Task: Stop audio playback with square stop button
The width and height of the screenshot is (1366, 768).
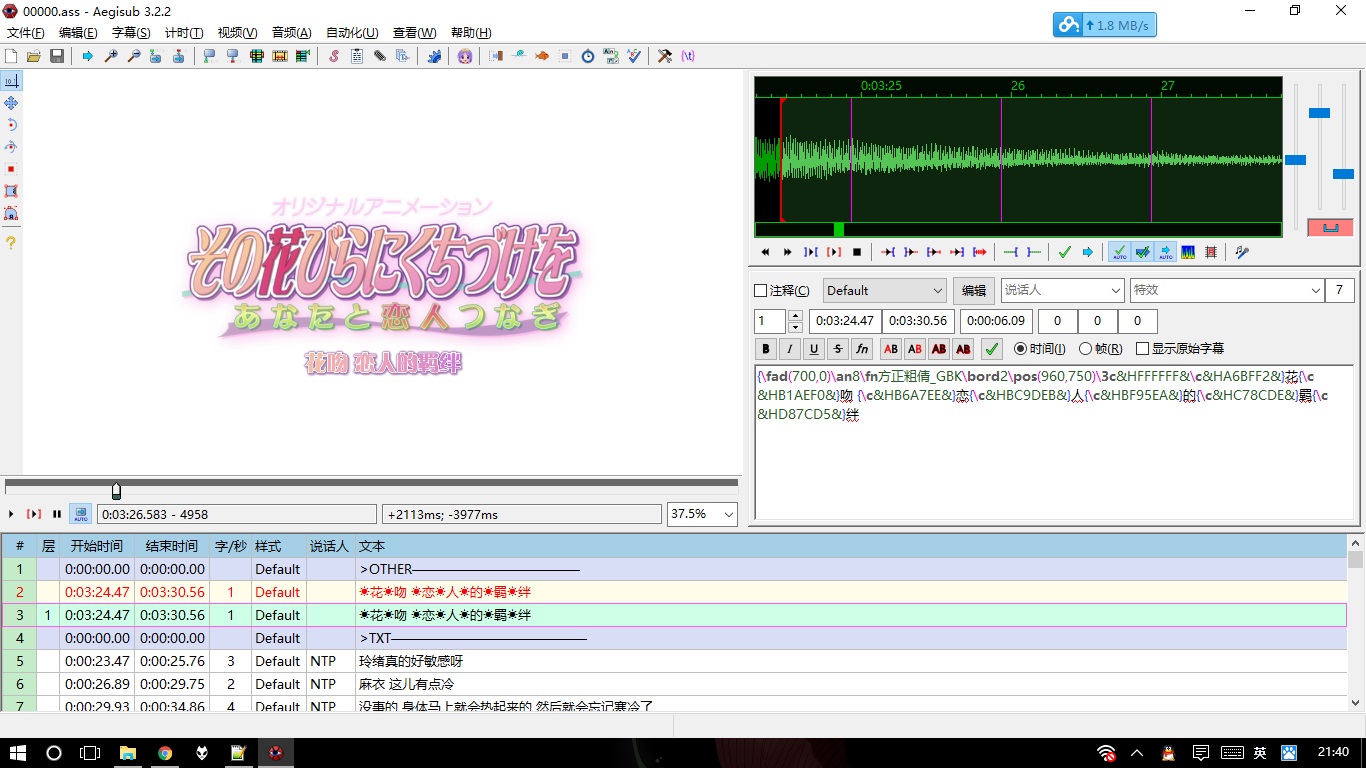Action: 857,252
